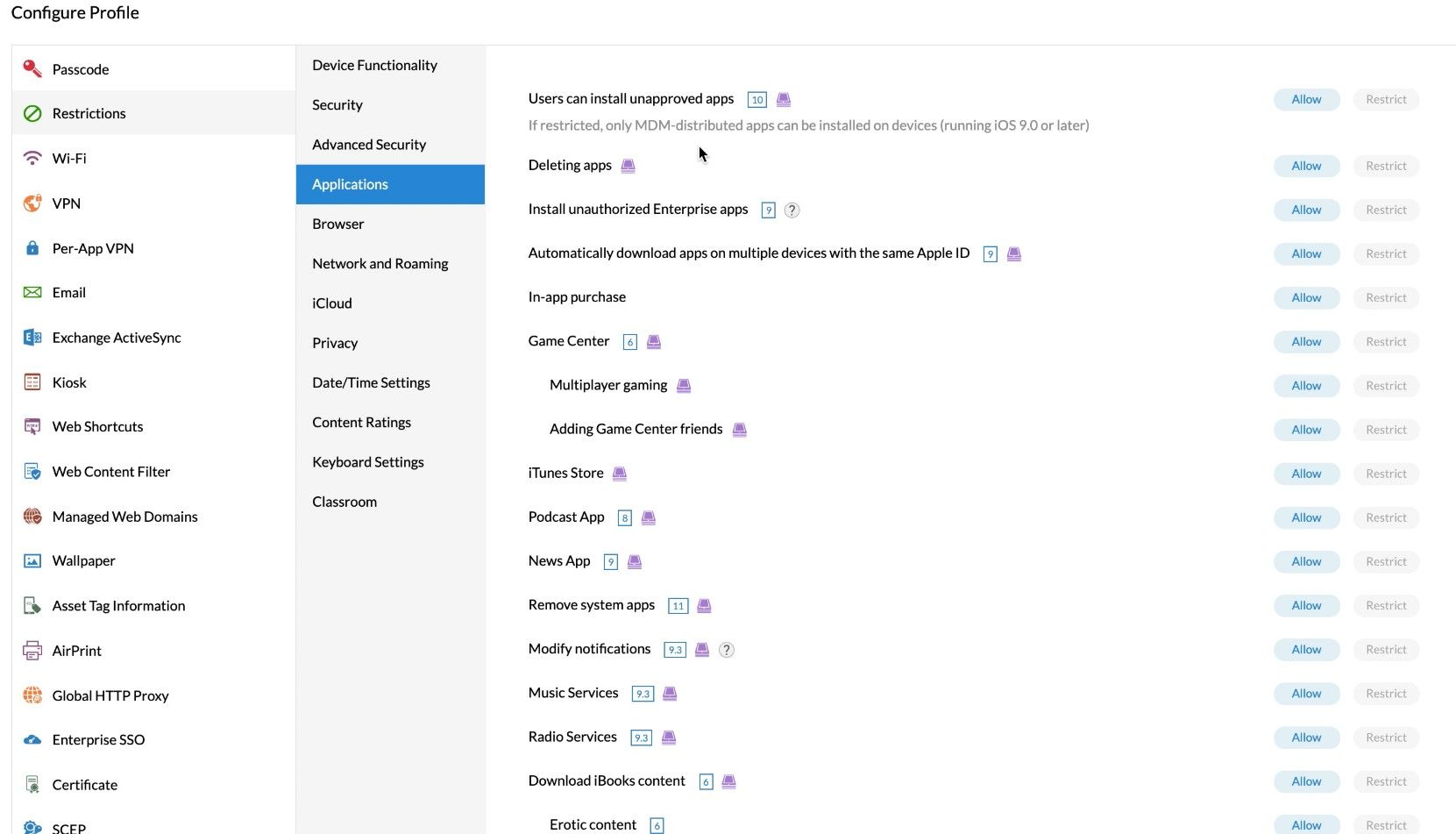Restrict users installing unapproved apps
This screenshot has width=1456, height=834.
pyautogui.click(x=1386, y=99)
